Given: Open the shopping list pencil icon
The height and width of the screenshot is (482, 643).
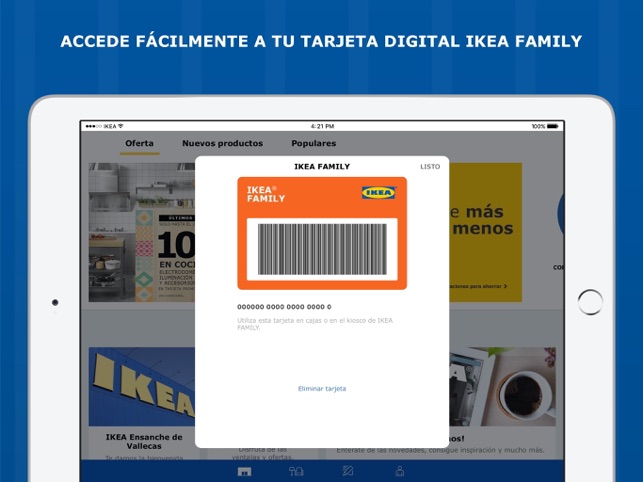Looking at the screenshot, I should coord(348,471).
